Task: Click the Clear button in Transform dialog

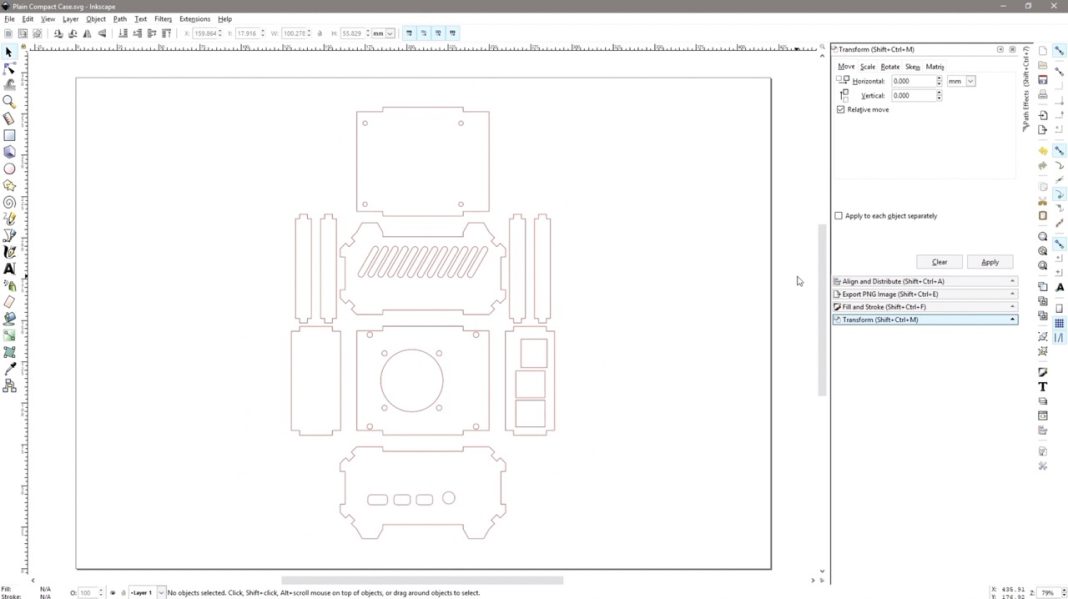Action: point(938,261)
